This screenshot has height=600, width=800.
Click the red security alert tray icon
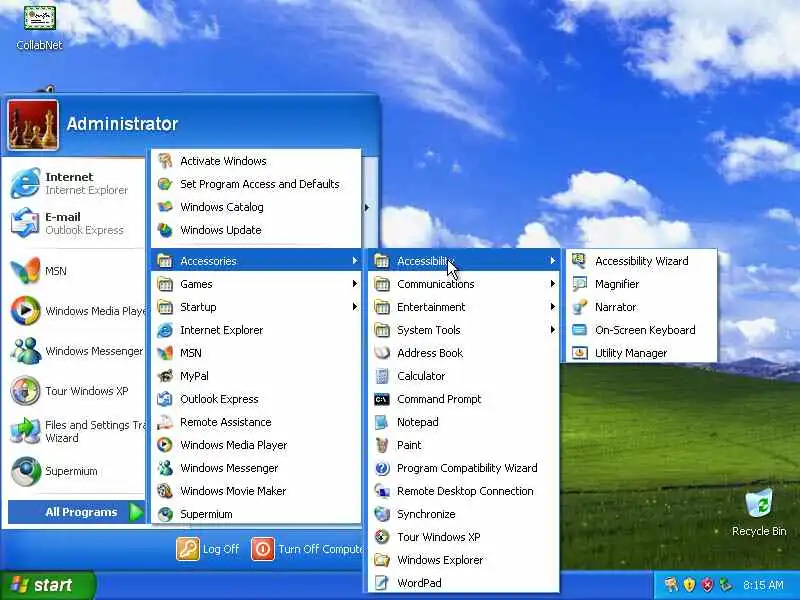click(x=707, y=585)
